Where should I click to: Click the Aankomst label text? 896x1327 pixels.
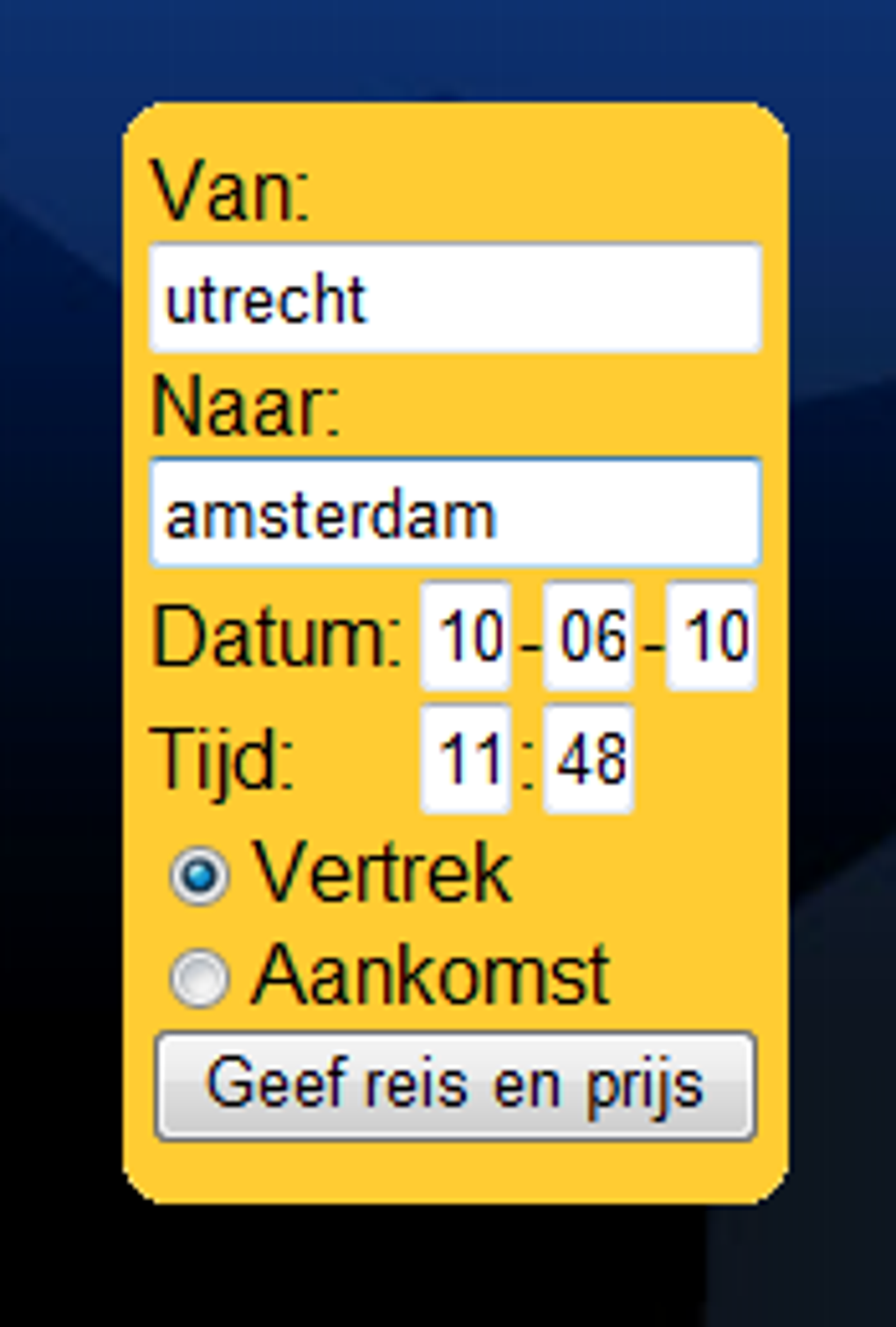430,975
